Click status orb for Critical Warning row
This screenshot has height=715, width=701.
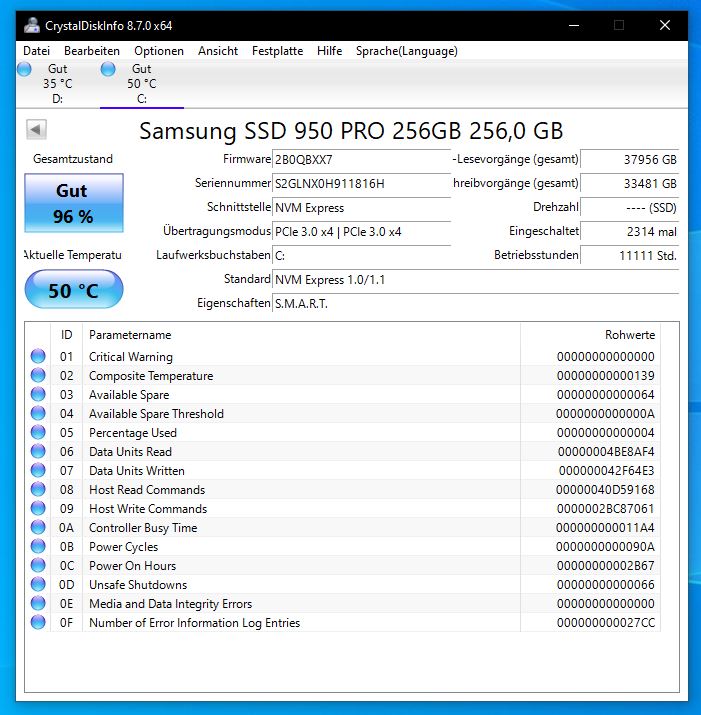38,356
